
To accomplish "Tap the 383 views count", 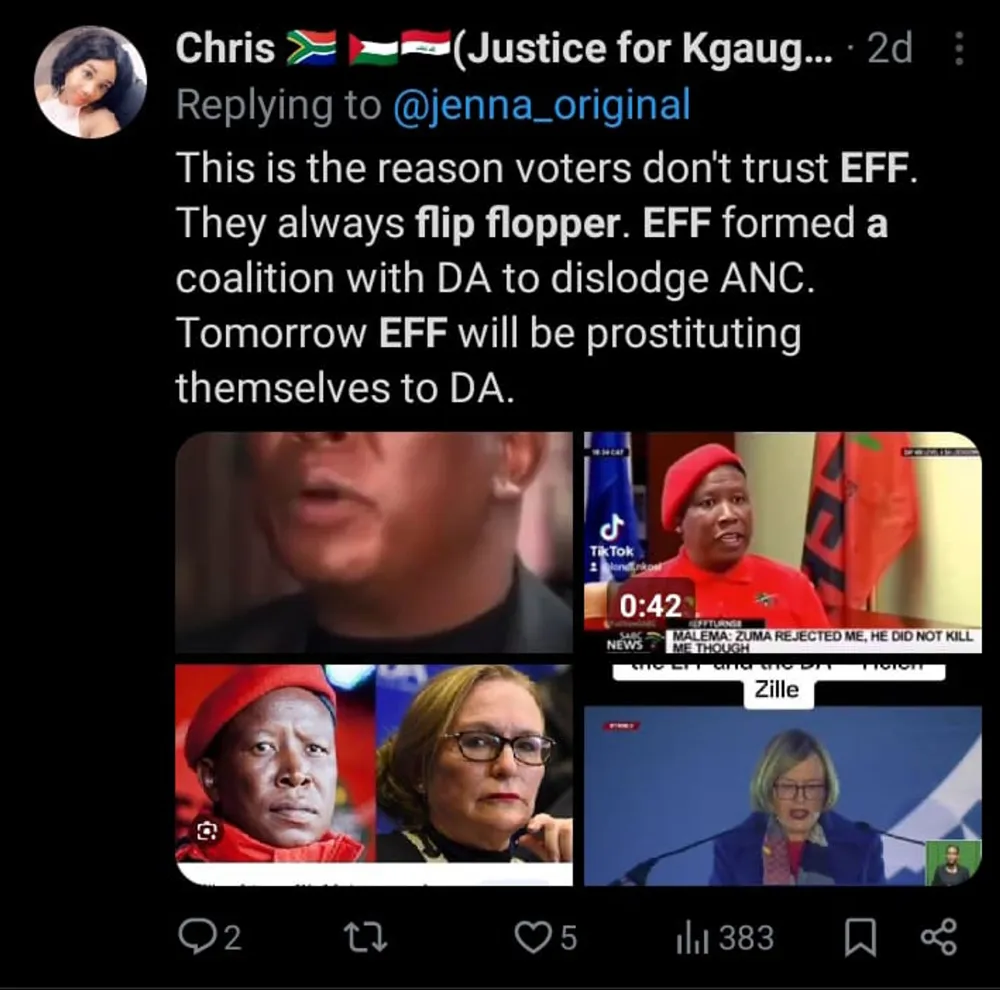I will pyautogui.click(x=746, y=938).
